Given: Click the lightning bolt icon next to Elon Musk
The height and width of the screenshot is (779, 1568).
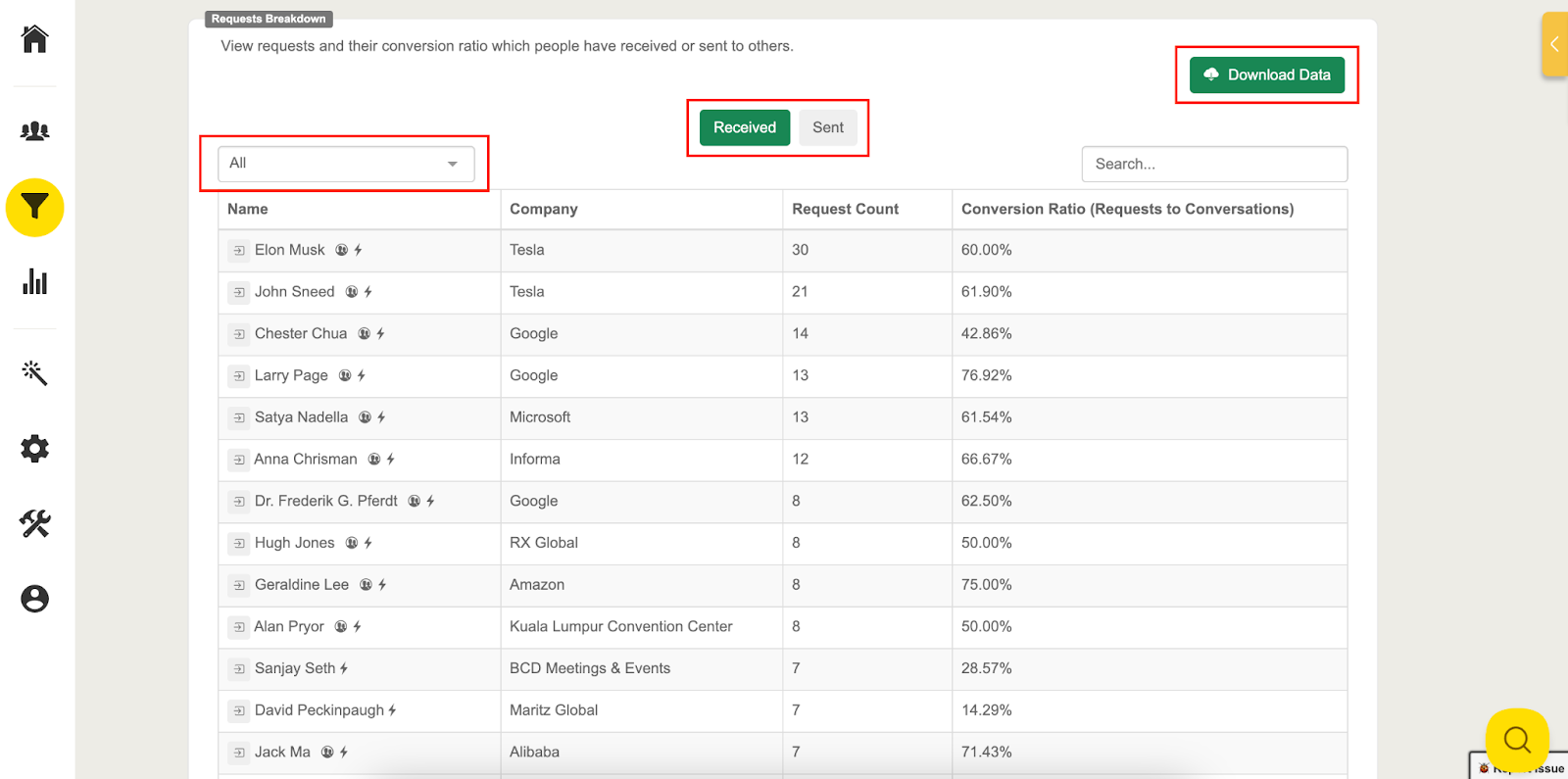Looking at the screenshot, I should pyautogui.click(x=358, y=250).
